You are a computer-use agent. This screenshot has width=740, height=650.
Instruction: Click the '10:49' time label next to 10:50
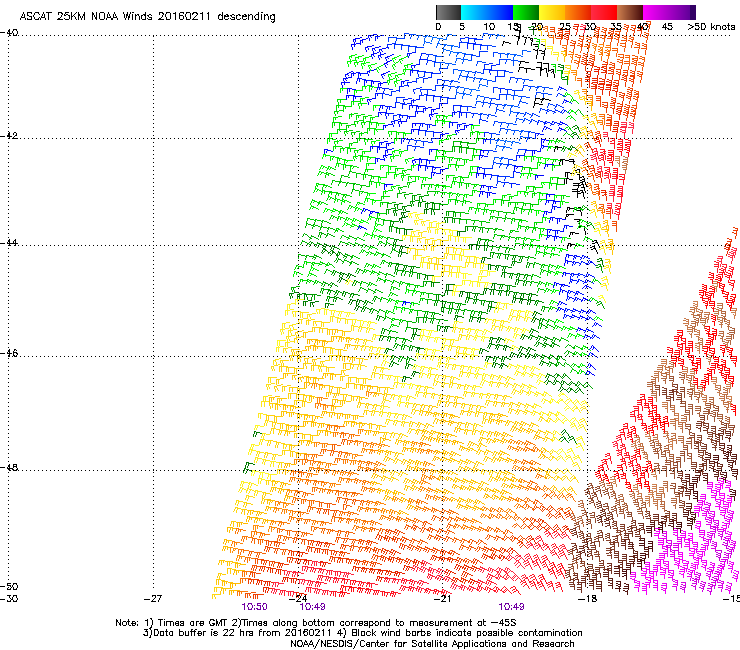[312, 607]
